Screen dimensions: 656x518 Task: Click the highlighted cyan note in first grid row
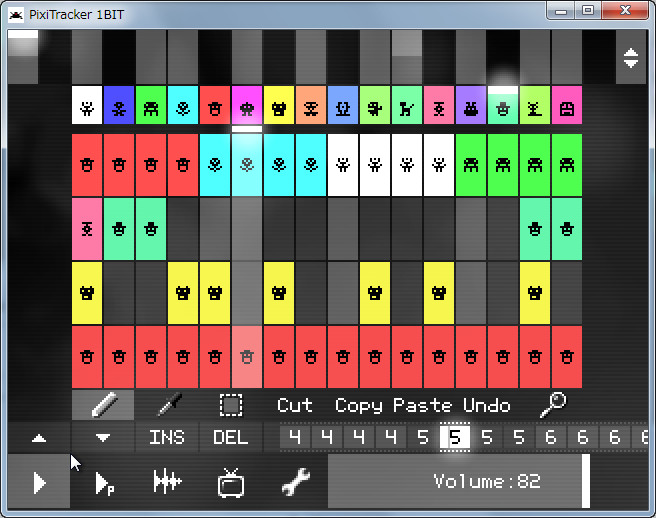(247, 165)
